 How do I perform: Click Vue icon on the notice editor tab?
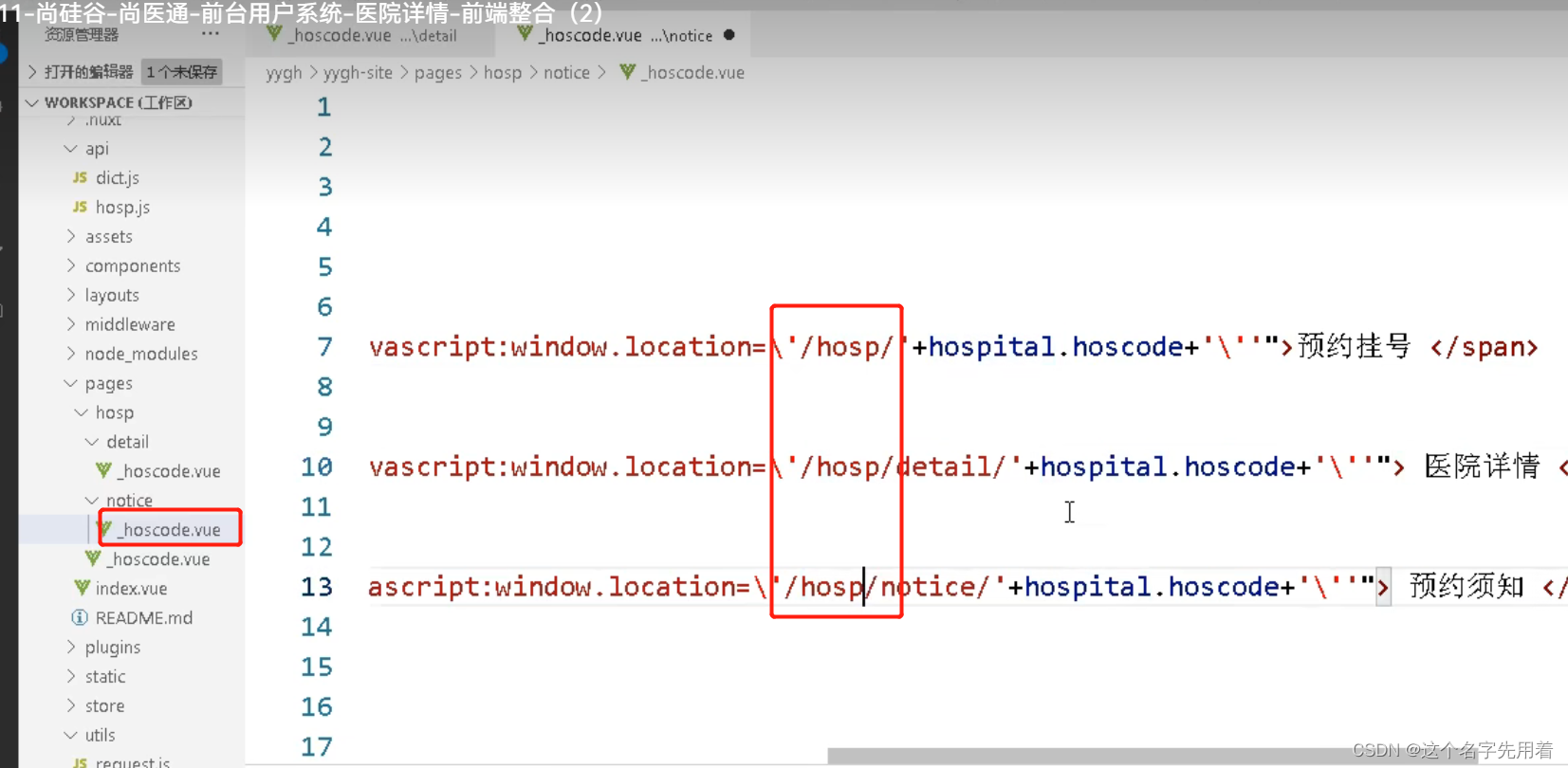(x=525, y=34)
